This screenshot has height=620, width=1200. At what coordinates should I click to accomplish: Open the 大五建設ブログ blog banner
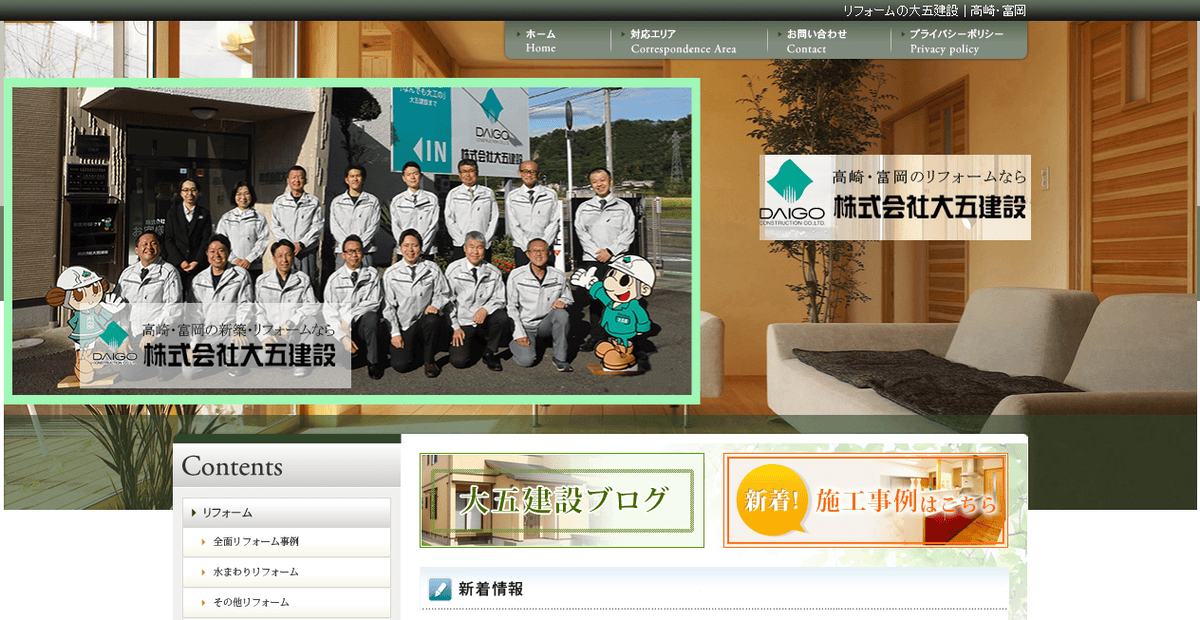(x=563, y=499)
